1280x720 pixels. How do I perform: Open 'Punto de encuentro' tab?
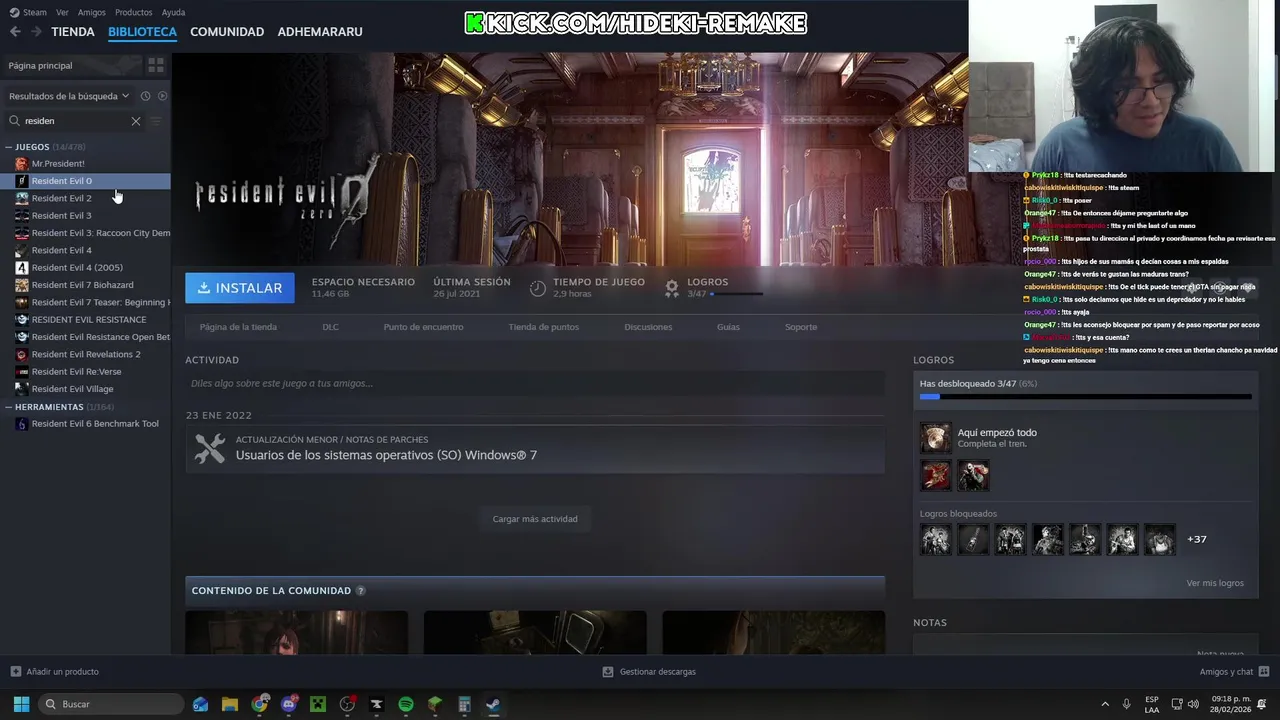pos(423,327)
